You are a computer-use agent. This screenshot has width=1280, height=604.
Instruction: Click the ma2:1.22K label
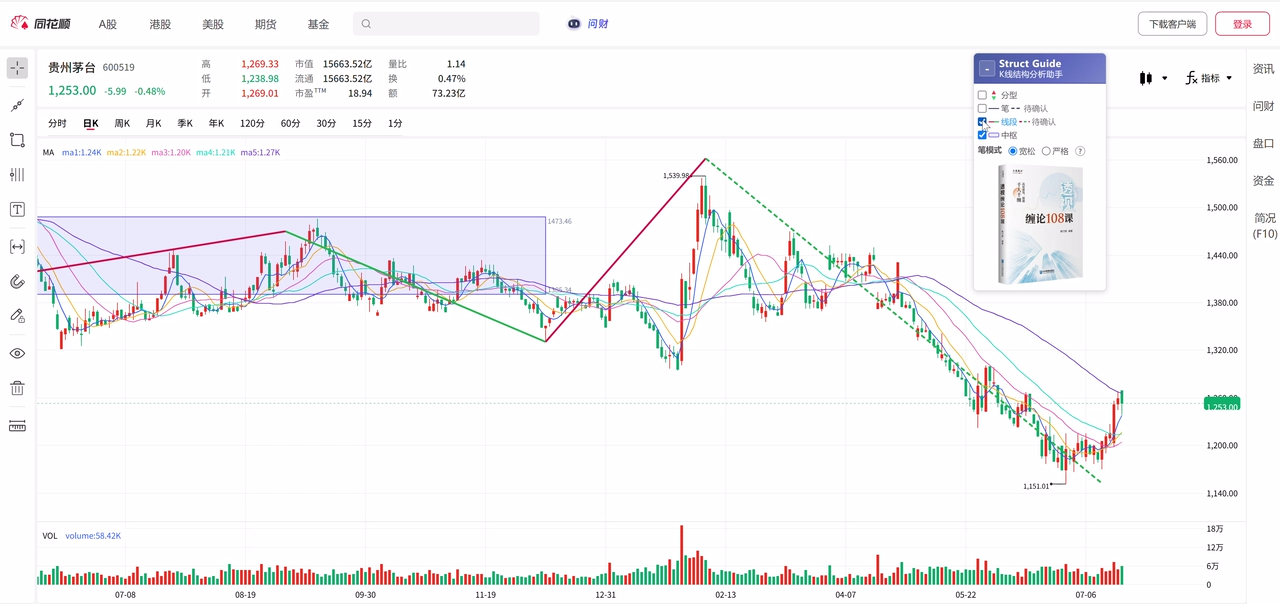pos(127,152)
